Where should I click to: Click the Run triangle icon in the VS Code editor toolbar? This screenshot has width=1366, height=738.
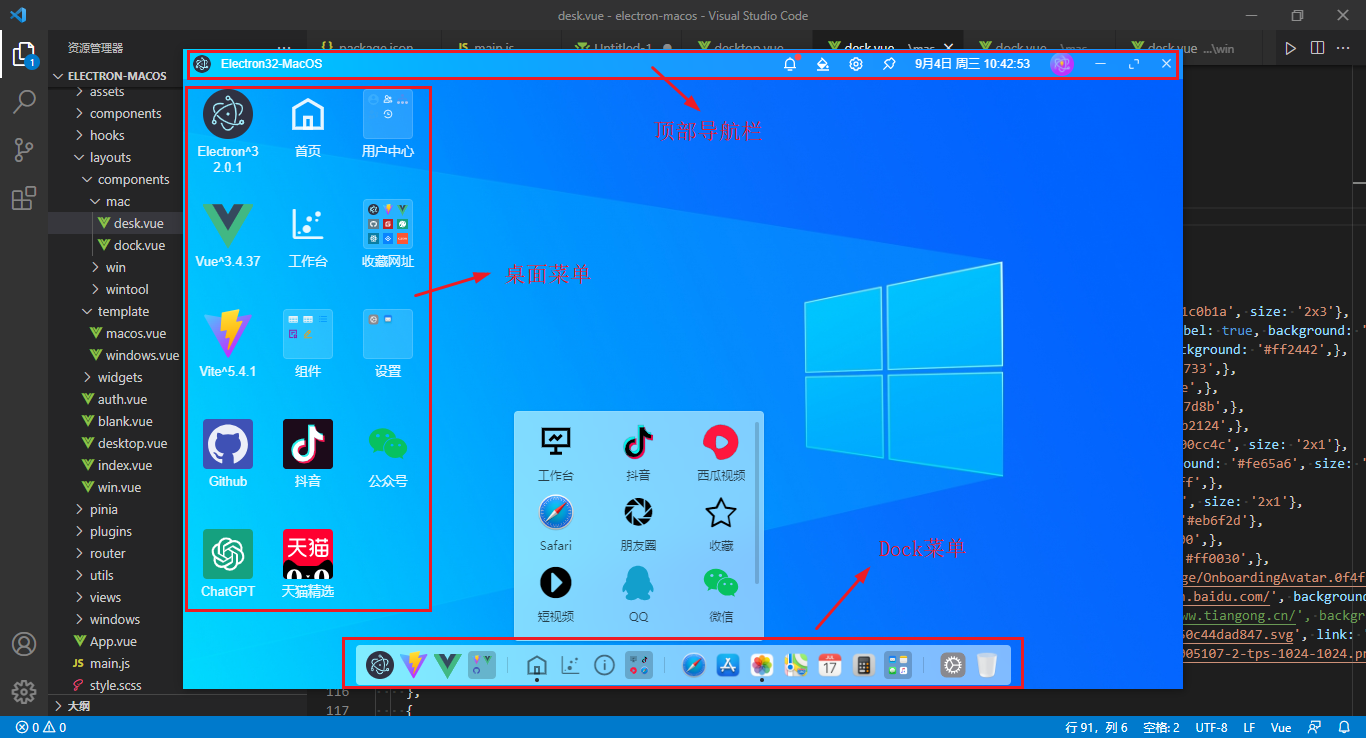[x=1291, y=47]
